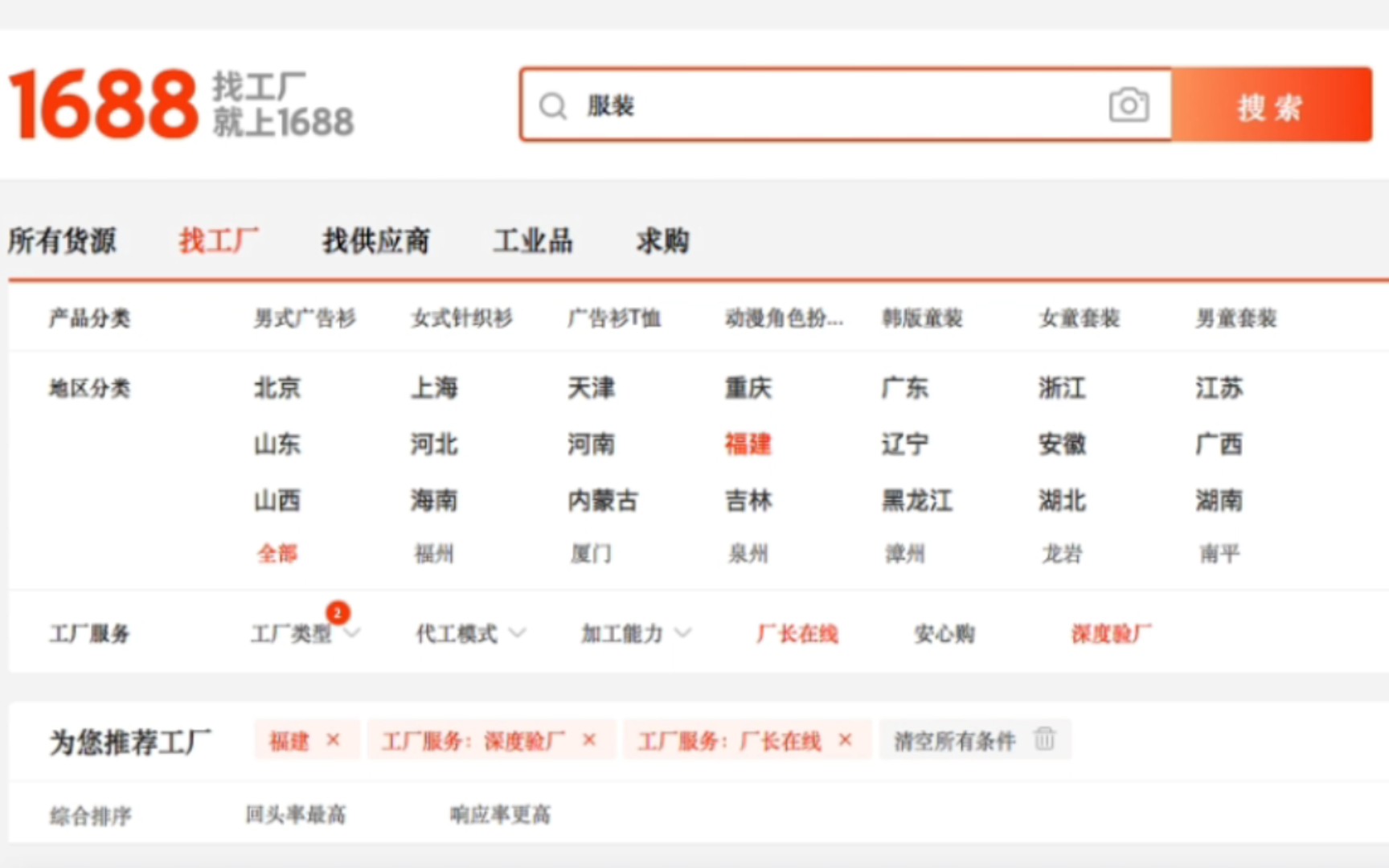Select category 女童套装
The width and height of the screenshot is (1389, 868).
pos(1080,318)
